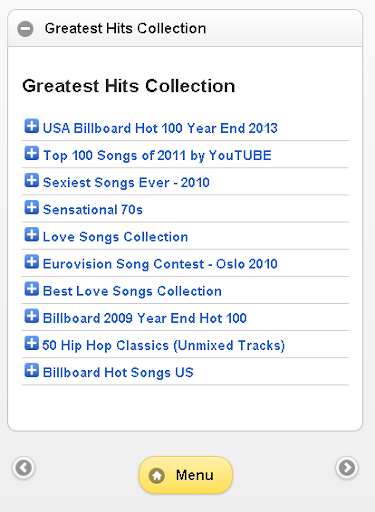Expand Billboard 2009 Year End plus icon
375x512 pixels.
coord(32,316)
